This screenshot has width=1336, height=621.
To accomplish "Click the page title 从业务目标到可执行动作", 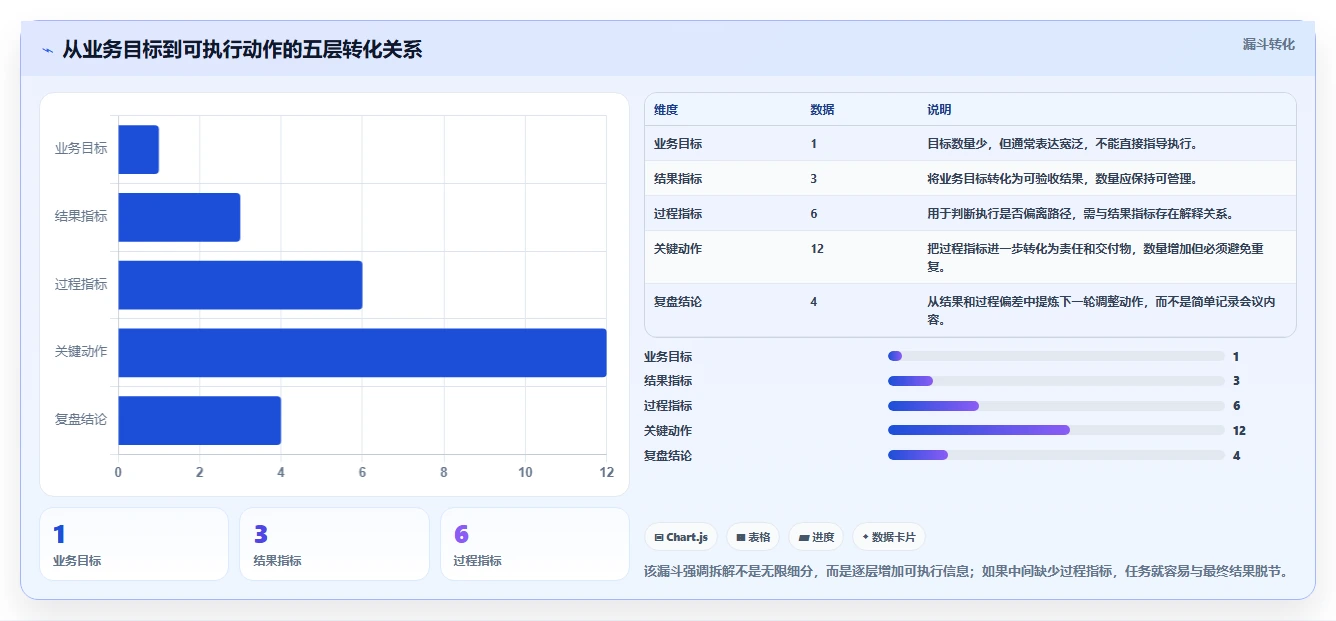I will pyautogui.click(x=242, y=50).
